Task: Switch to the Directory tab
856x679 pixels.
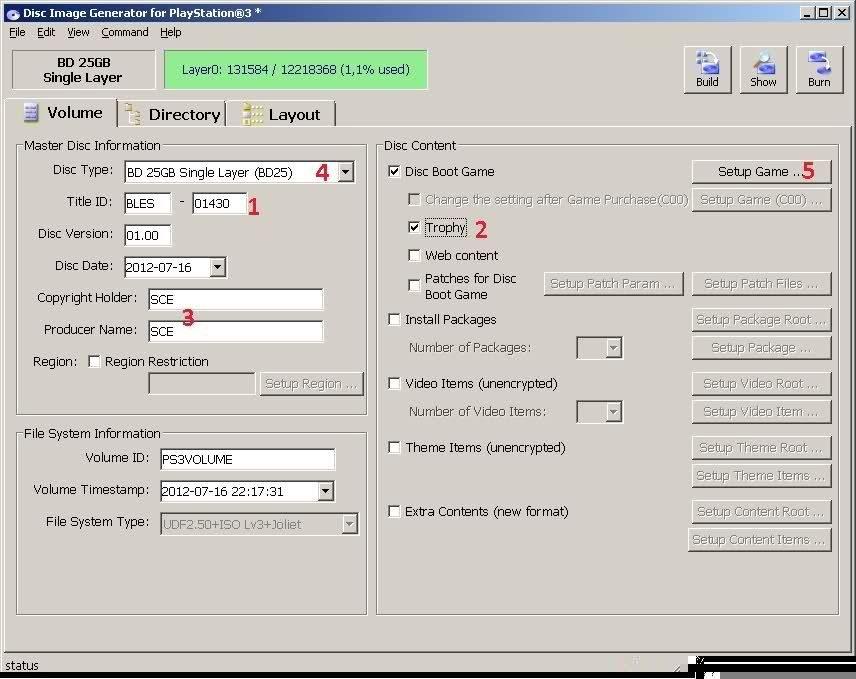Action: click(173, 114)
